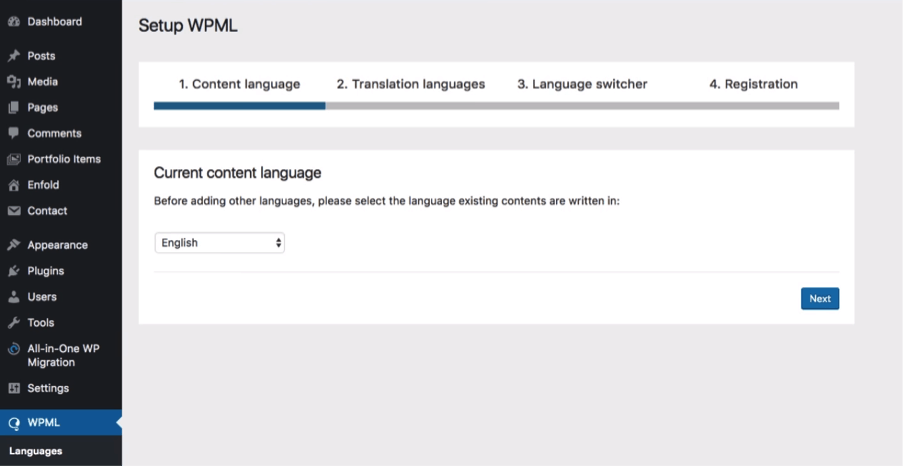Image resolution: width=903 pixels, height=466 pixels.
Task: Click the Comments speech bubble icon
Action: pyautogui.click(x=14, y=133)
